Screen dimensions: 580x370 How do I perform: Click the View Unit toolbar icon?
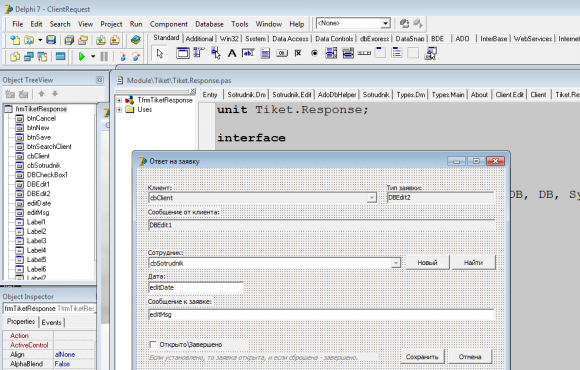coord(15,57)
